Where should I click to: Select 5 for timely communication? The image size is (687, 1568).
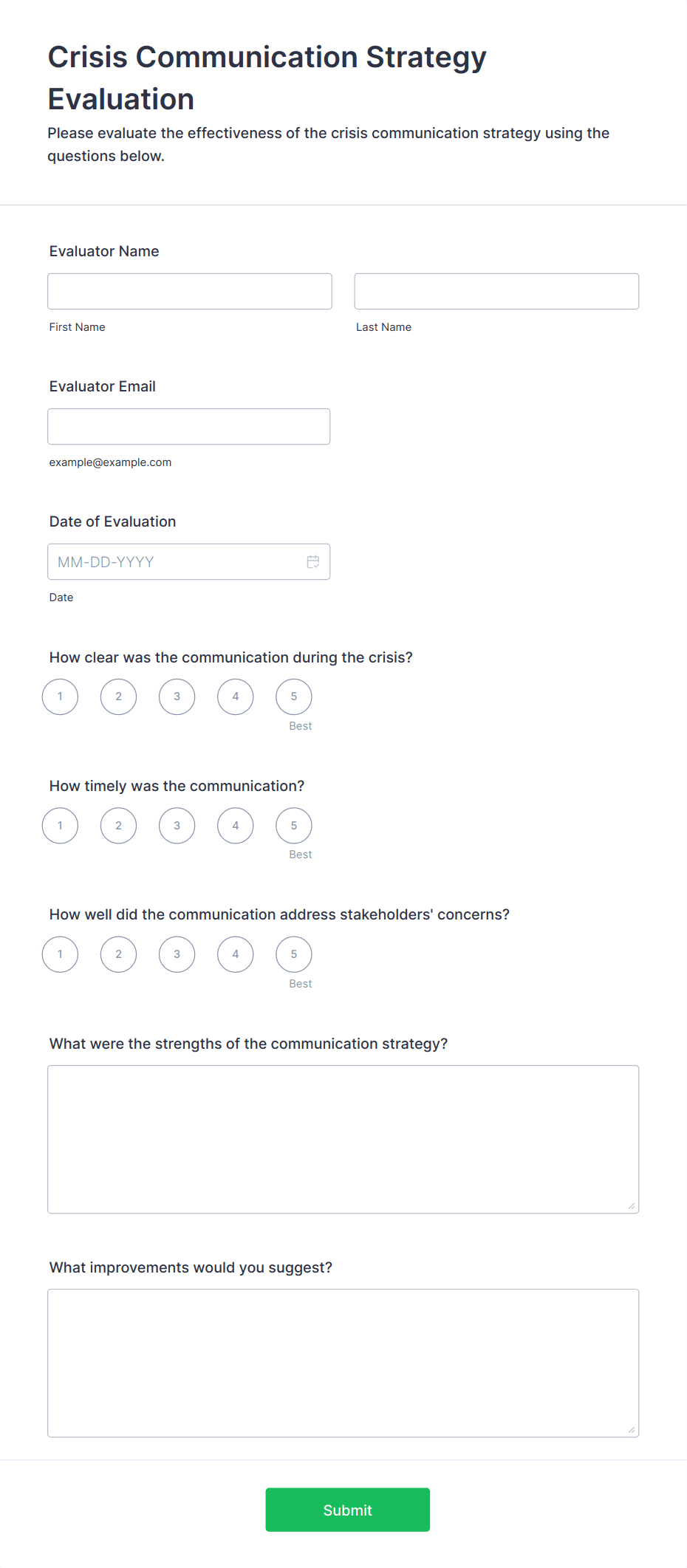click(294, 826)
